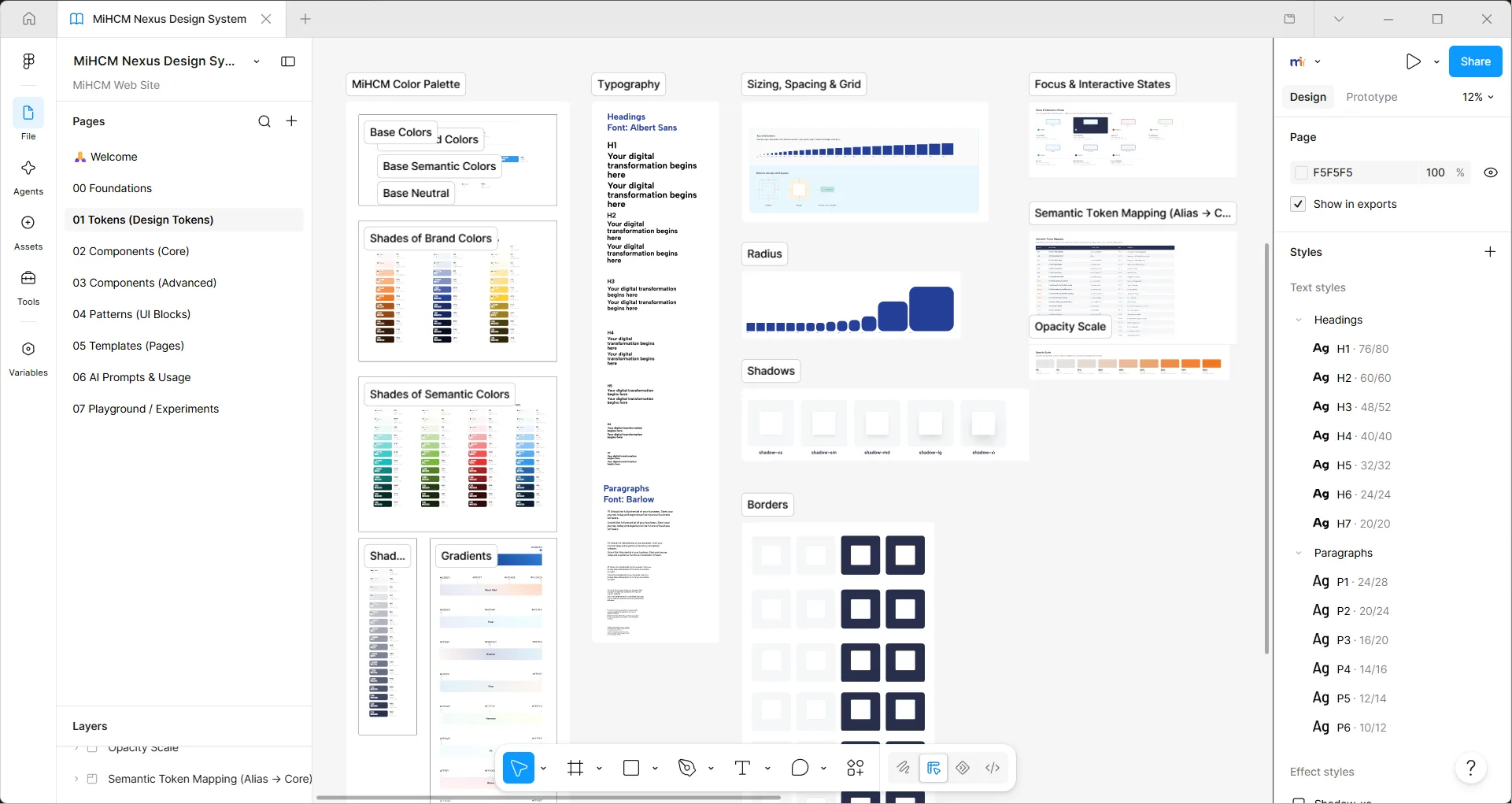Open the Assets panel
1512x804 pixels.
coord(28,232)
